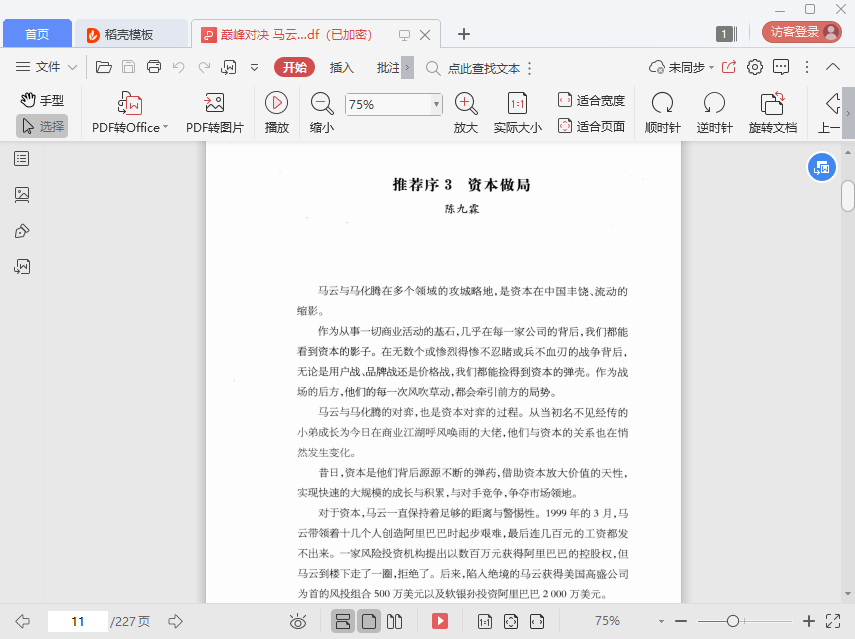Open status bar zoom percentage dropdown
Image resolution: width=855 pixels, height=639 pixels.
[661, 621]
